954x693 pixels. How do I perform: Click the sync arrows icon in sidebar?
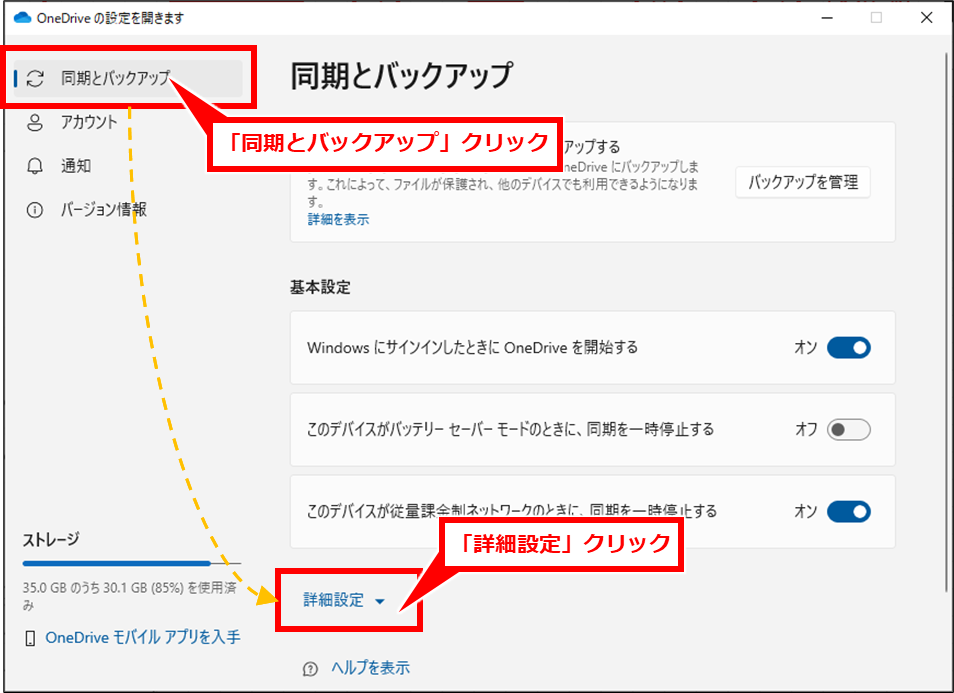tap(35, 79)
